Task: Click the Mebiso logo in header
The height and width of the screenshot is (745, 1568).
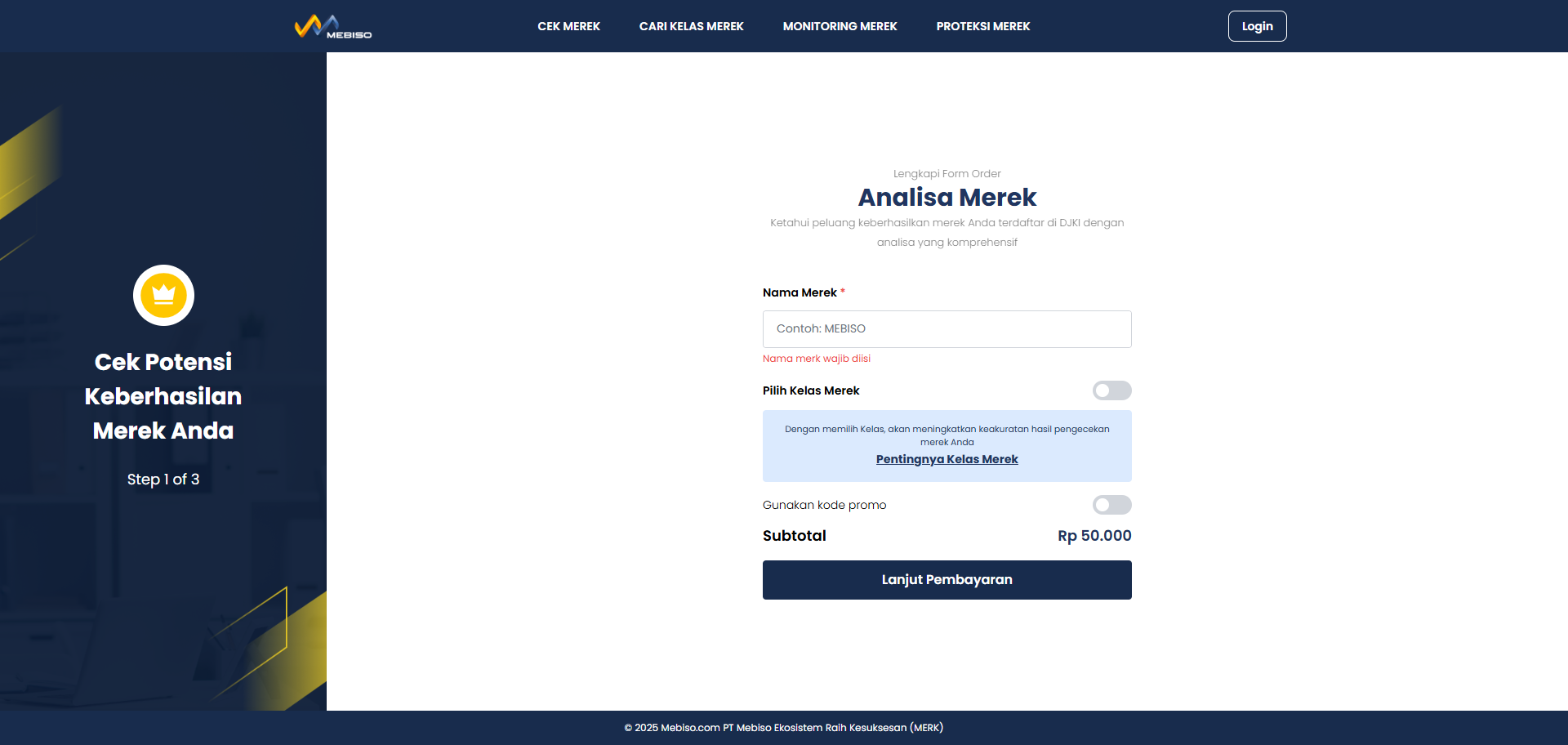Action: tap(333, 27)
